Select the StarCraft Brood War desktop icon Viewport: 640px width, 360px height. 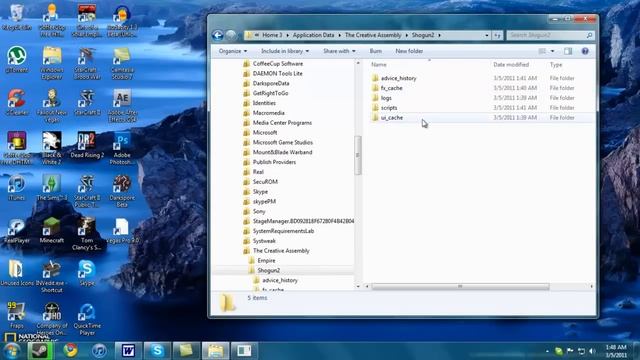pyautogui.click(x=87, y=63)
